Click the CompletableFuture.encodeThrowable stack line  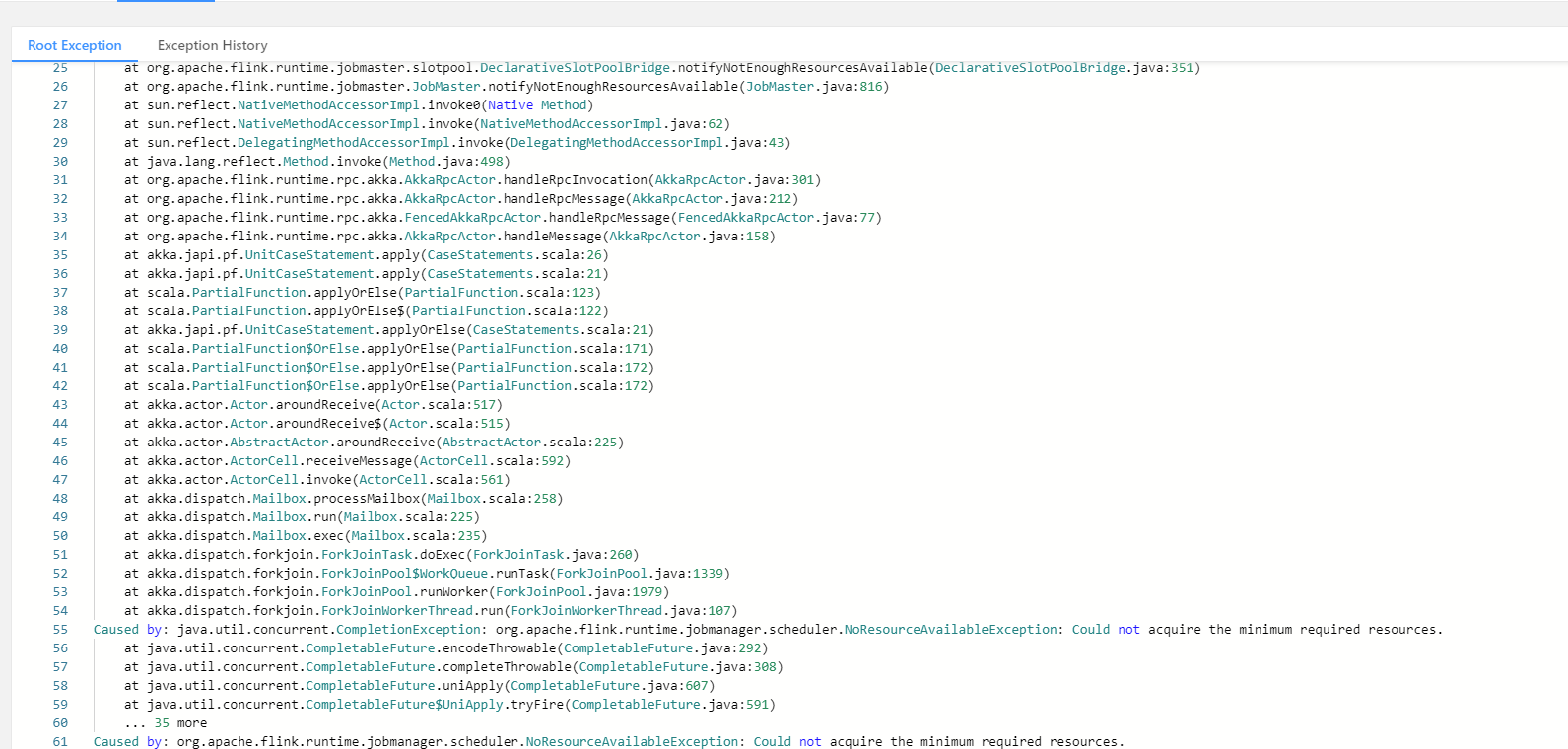[x=445, y=648]
